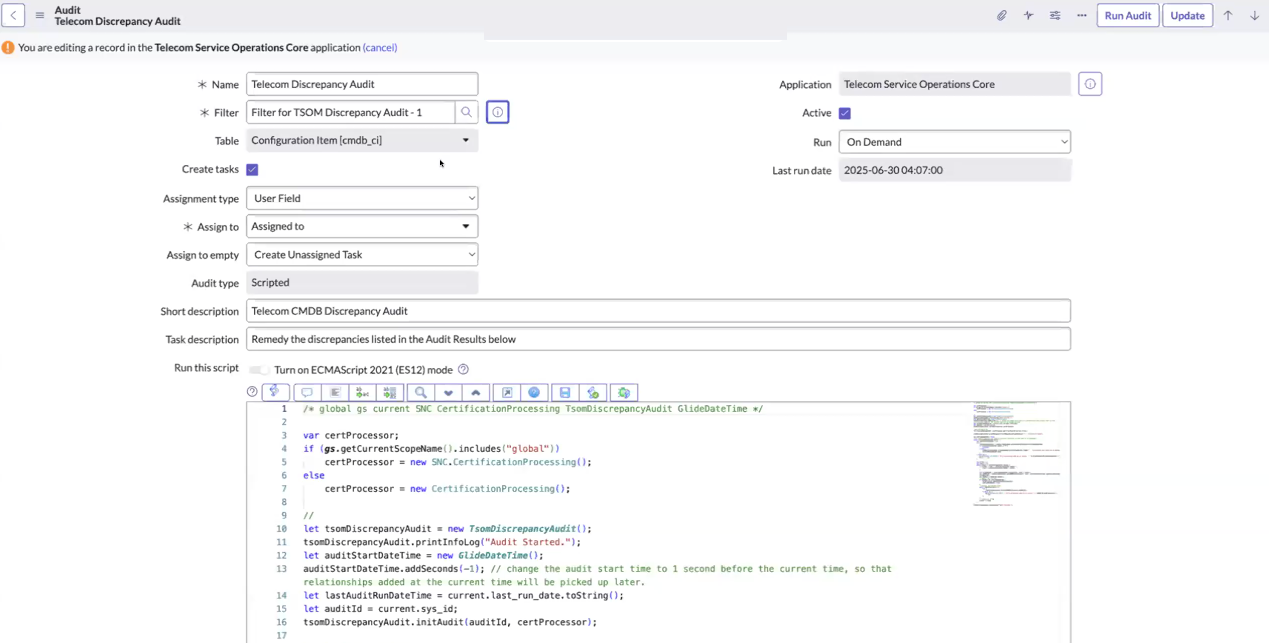
Task: Show Application record info icon
Action: click(1090, 84)
